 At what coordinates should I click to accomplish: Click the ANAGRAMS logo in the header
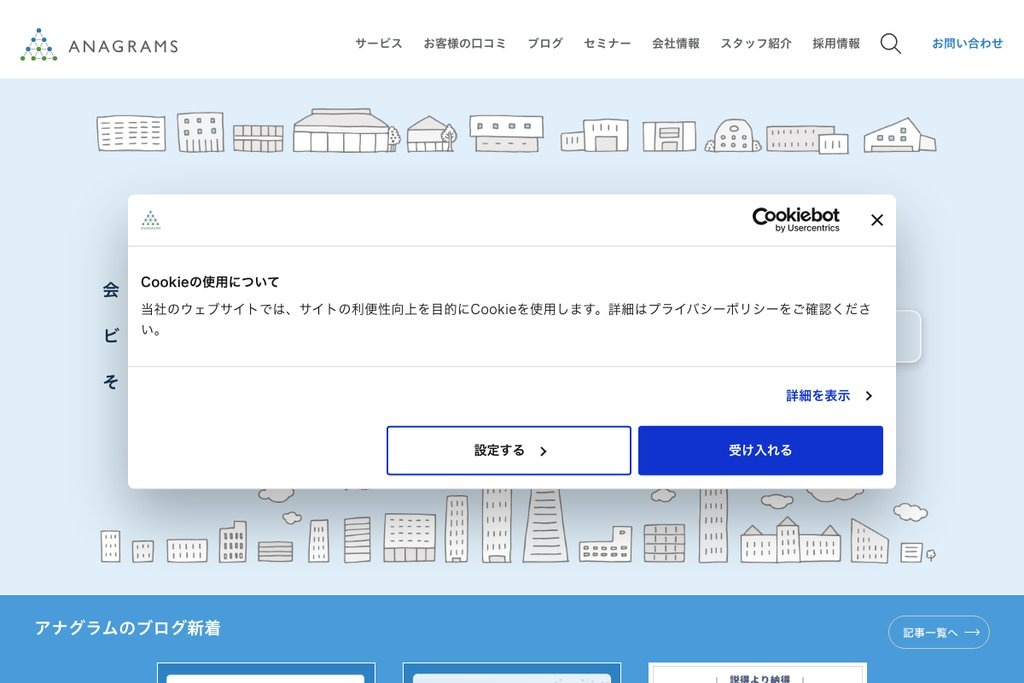(99, 44)
